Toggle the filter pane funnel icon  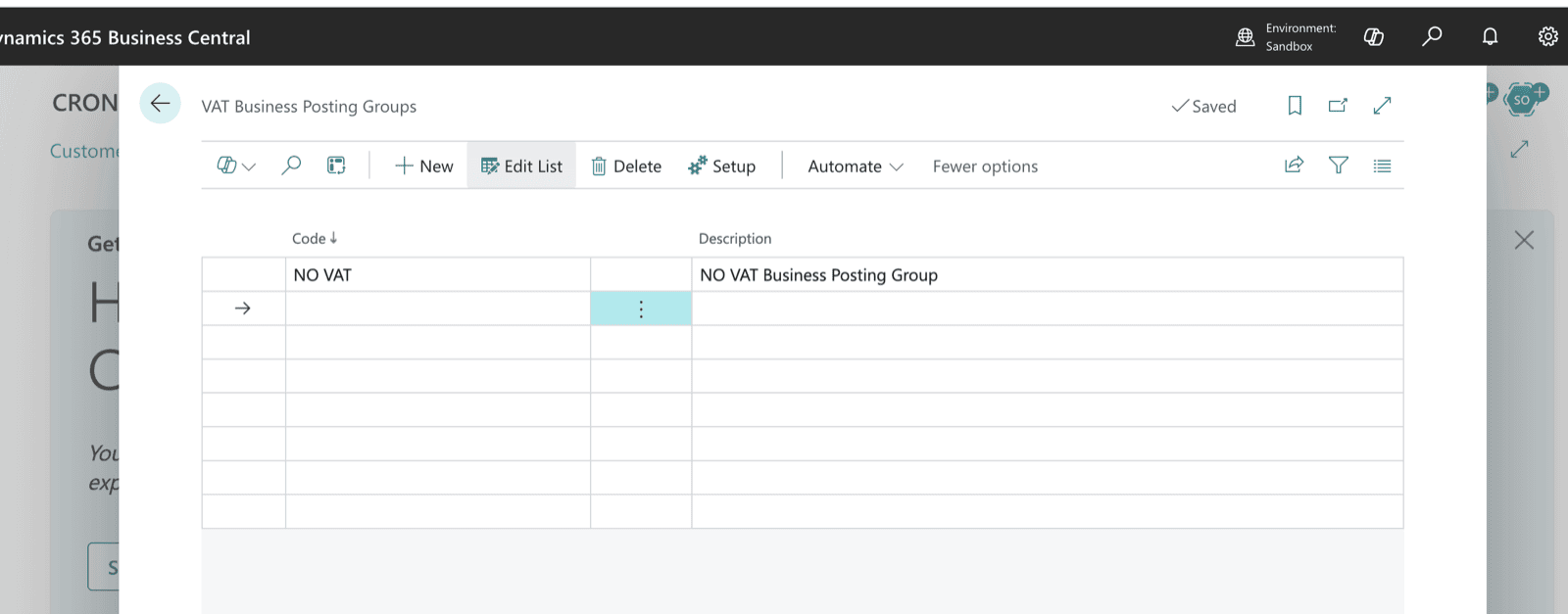[x=1338, y=165]
